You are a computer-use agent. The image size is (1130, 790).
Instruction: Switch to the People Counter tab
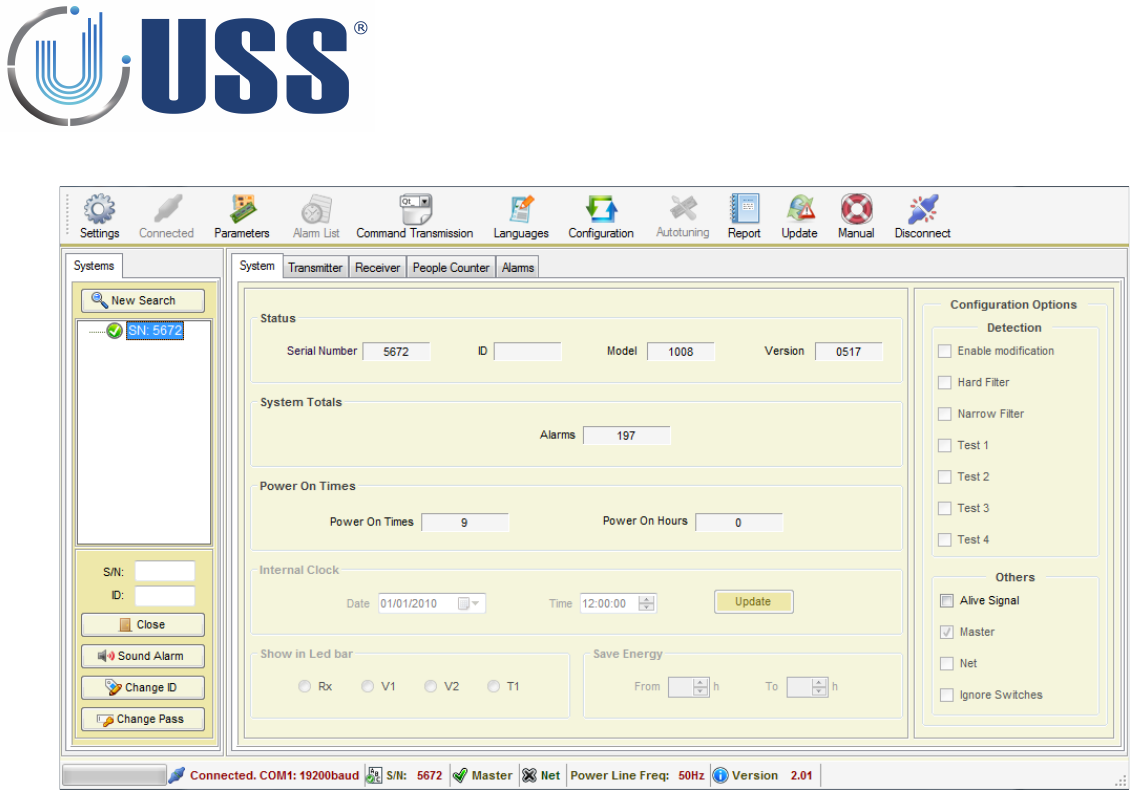pyautogui.click(x=451, y=267)
